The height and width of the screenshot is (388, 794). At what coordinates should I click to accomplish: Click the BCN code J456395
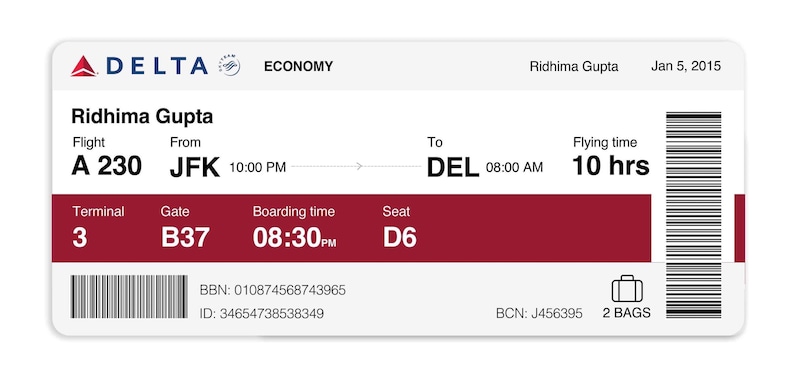click(539, 314)
